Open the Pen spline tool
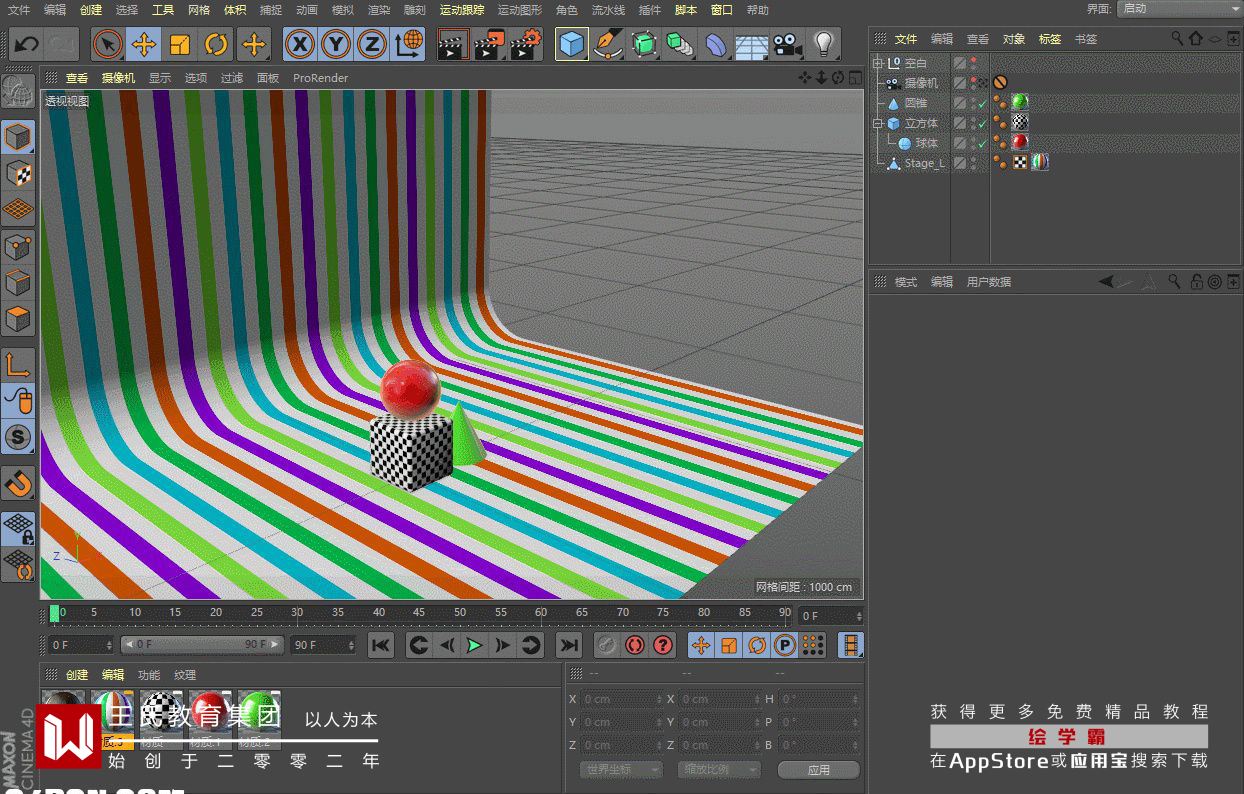 pyautogui.click(x=607, y=45)
